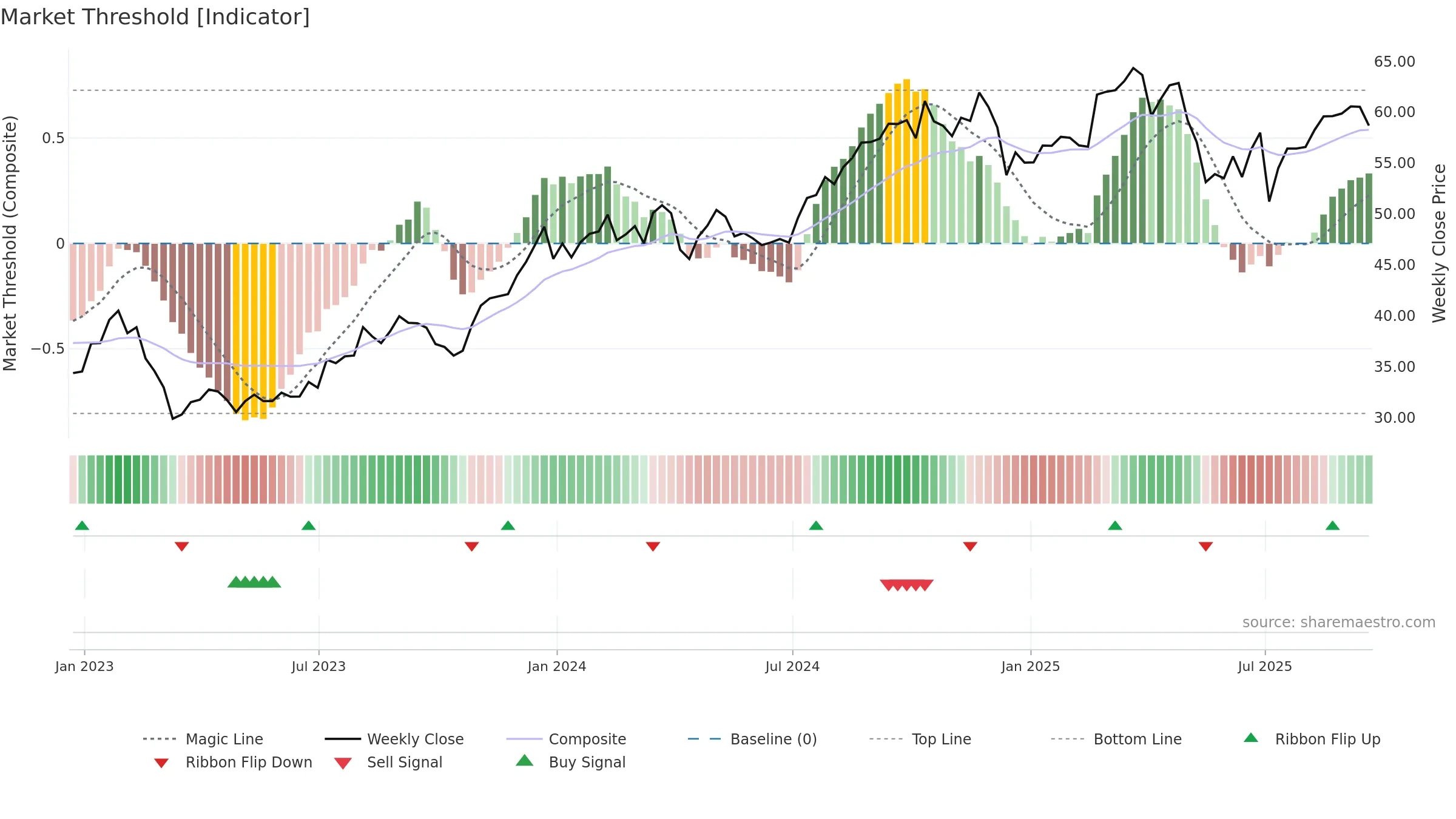Viewport: 1456px width, 819px height.
Task: Click the ribbon flip up marker before Jan 2024
Action: (508, 525)
